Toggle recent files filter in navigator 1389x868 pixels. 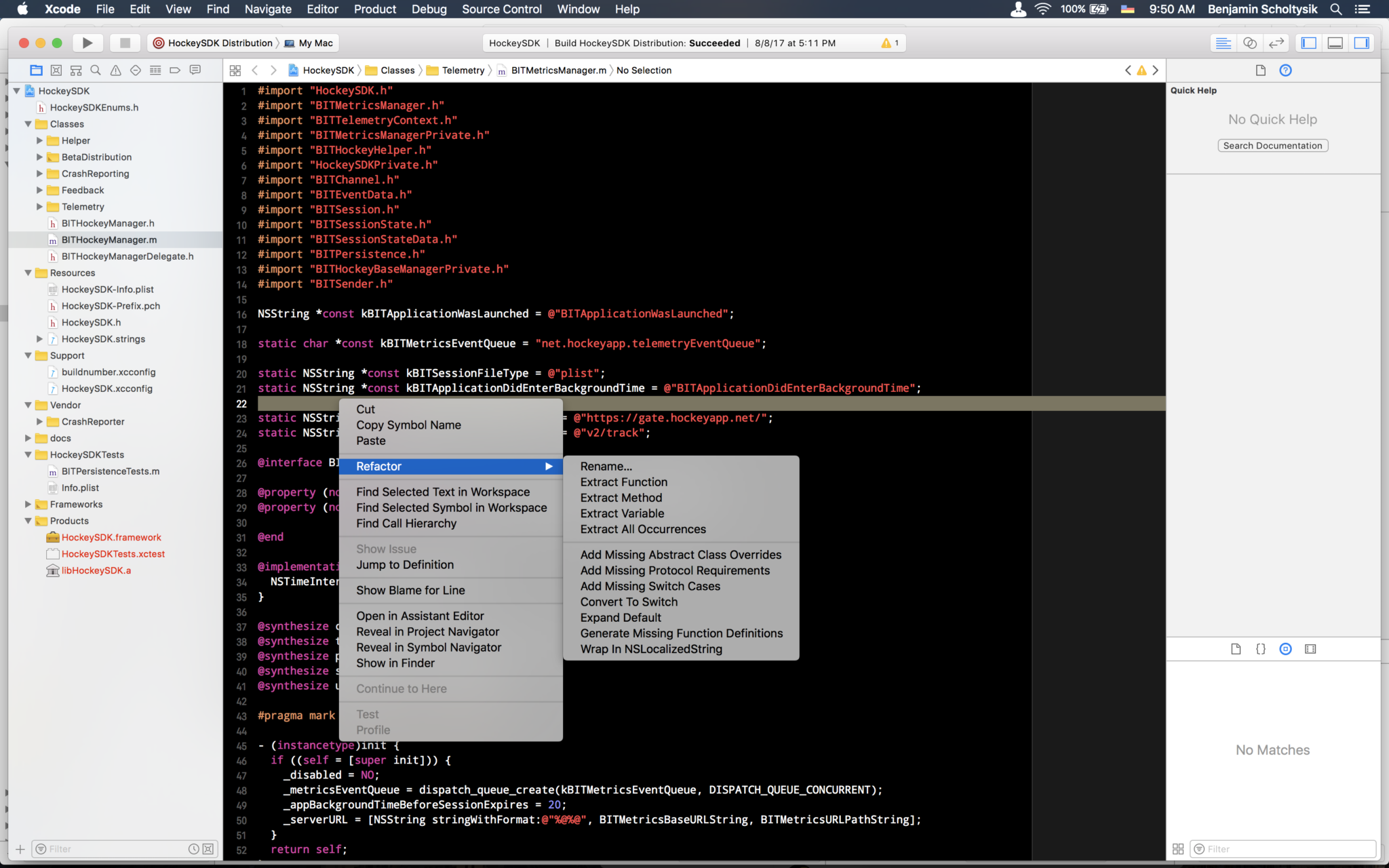coord(194,849)
